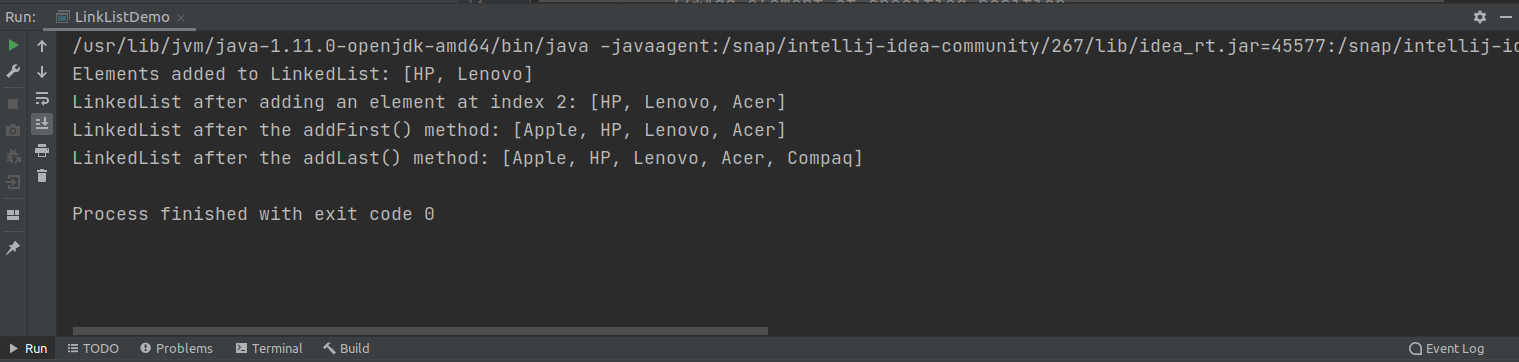
Task: Print console output with the printer icon
Action: coord(42,150)
